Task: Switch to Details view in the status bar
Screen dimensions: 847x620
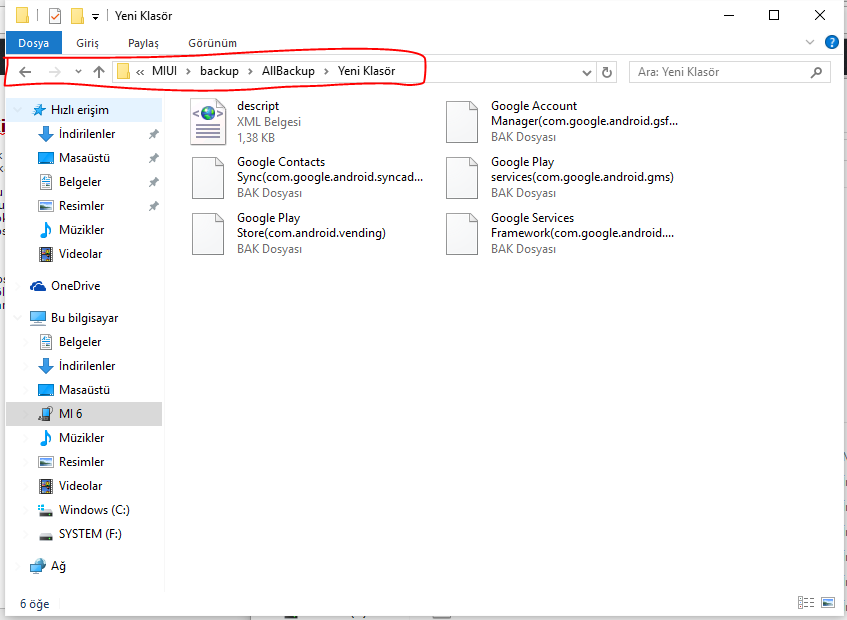Action: (x=805, y=602)
